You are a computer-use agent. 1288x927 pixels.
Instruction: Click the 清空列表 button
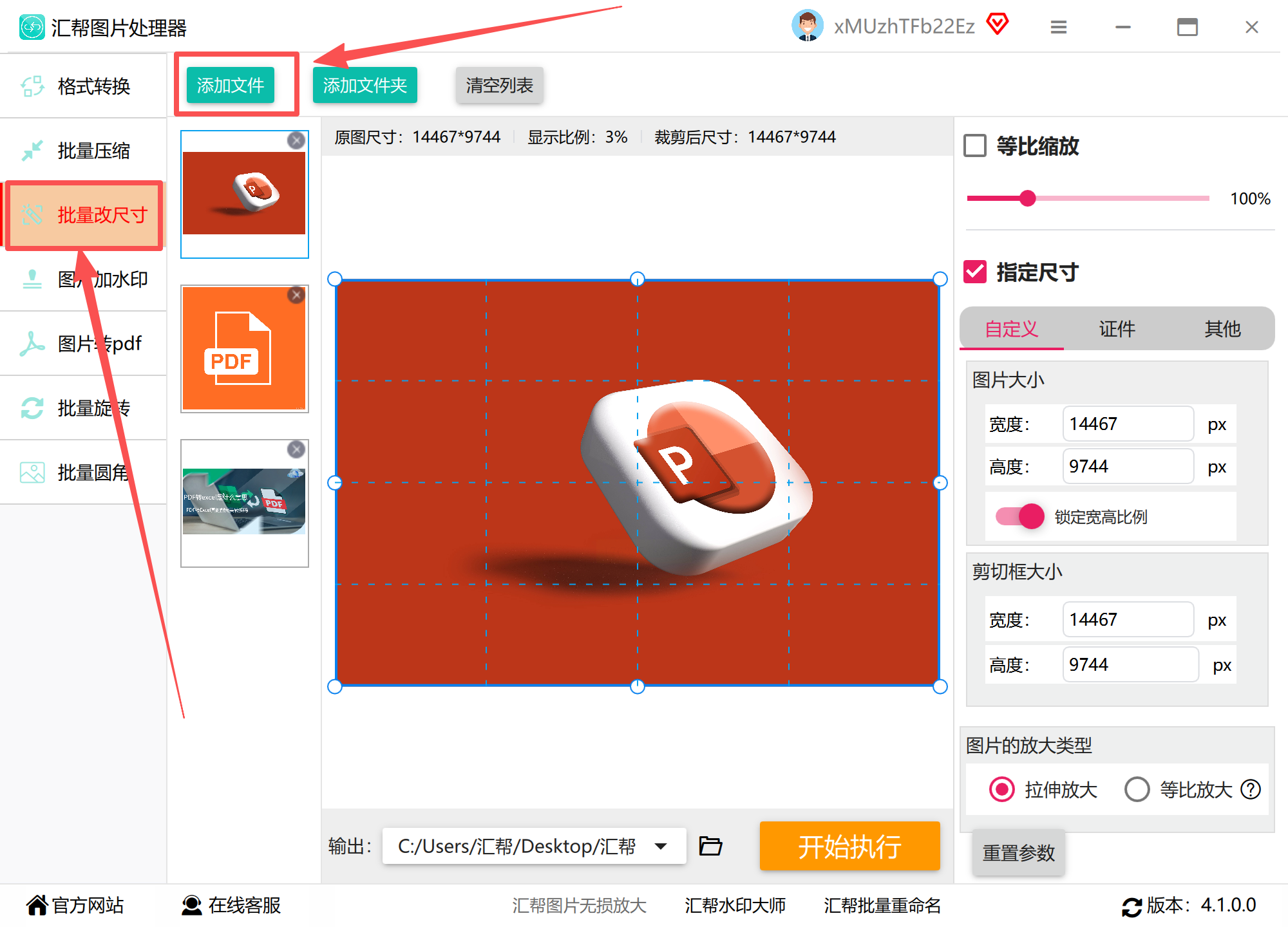[x=499, y=85]
